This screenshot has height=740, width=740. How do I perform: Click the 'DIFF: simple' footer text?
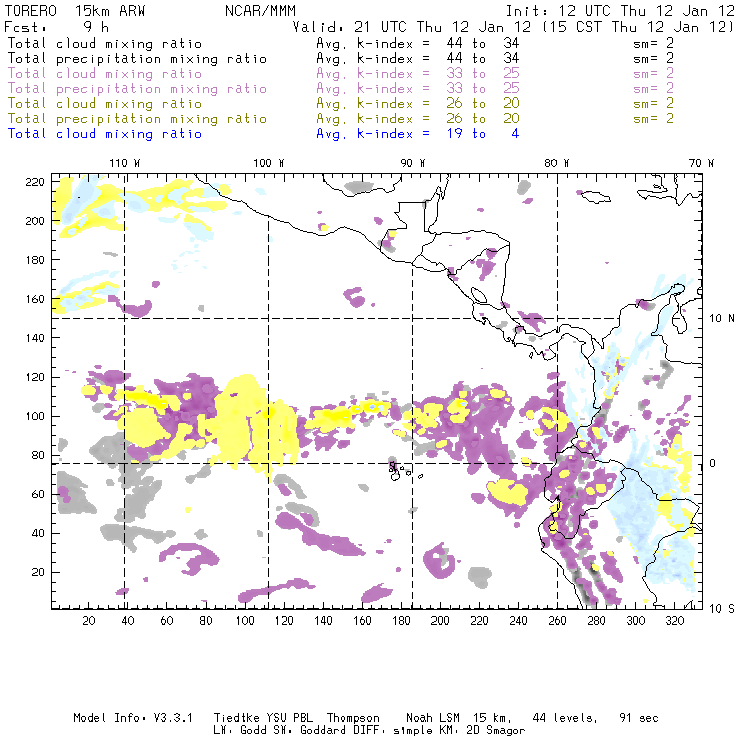[x=409, y=731]
